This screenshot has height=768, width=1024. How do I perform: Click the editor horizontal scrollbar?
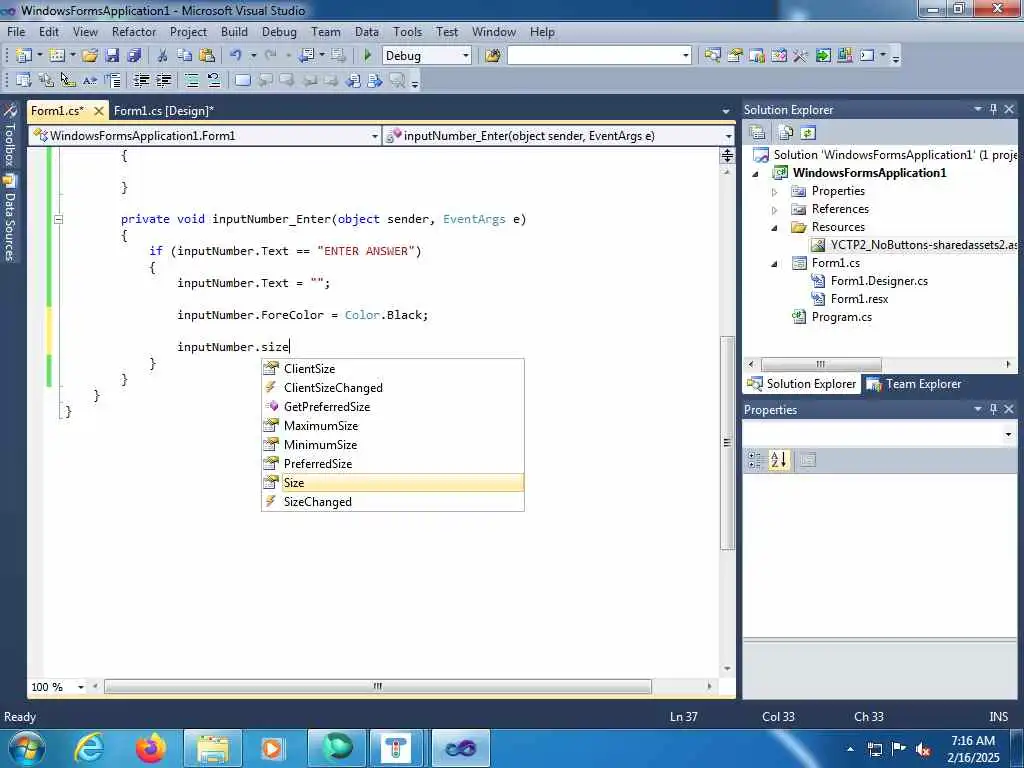click(377, 686)
